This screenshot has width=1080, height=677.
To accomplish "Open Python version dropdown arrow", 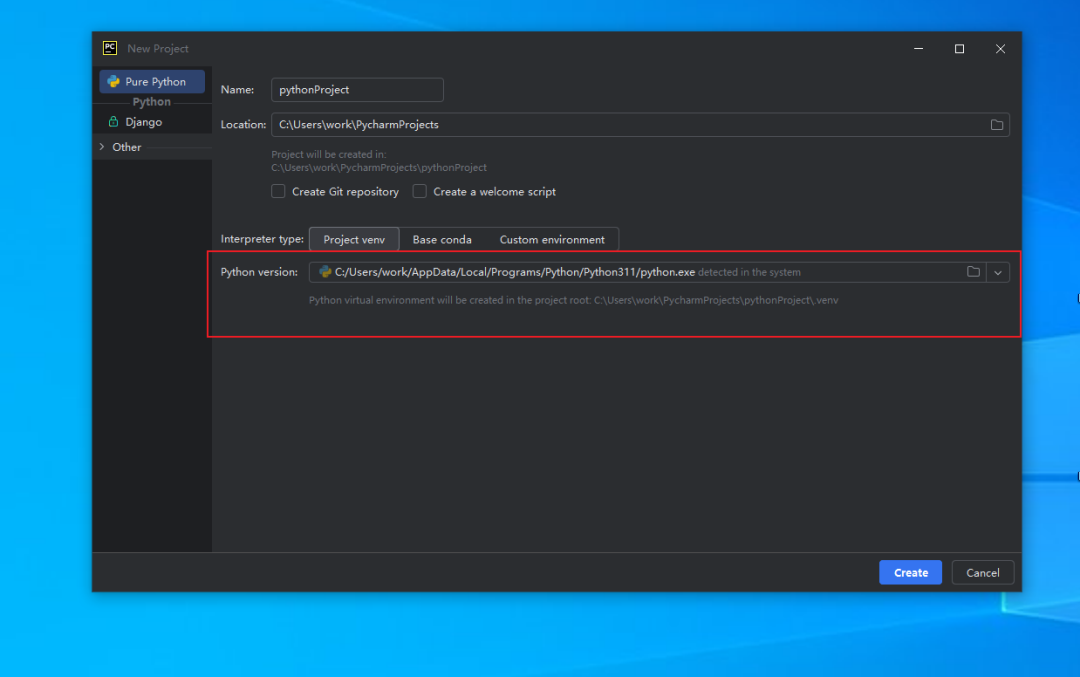I will click(997, 273).
